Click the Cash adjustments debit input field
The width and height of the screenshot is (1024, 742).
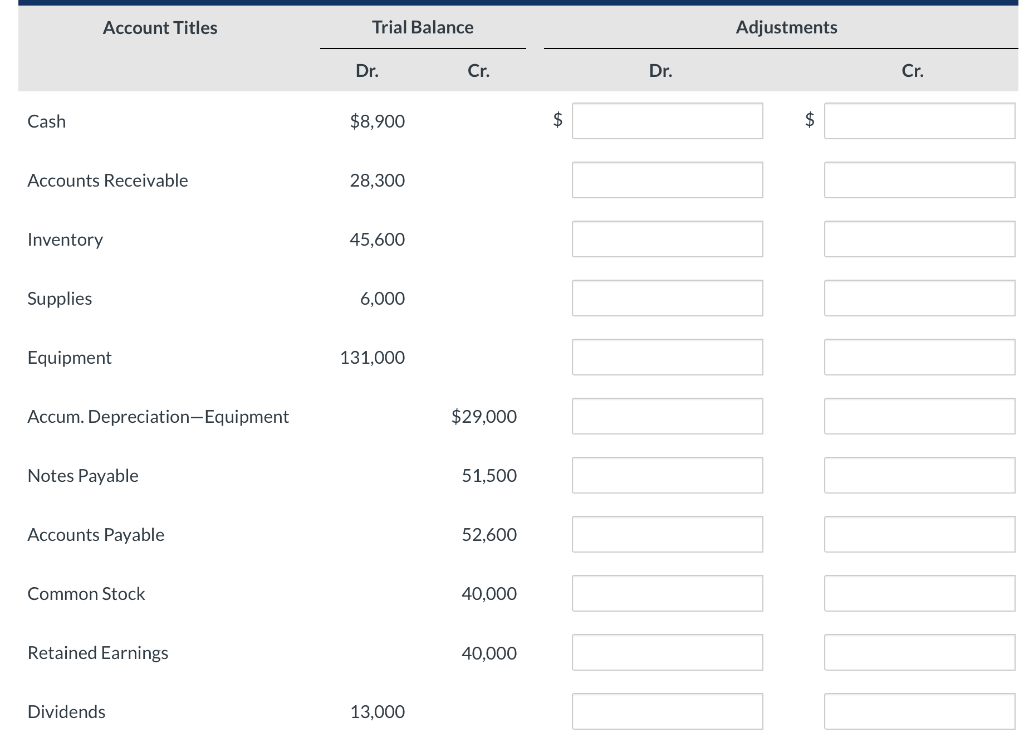pos(667,120)
